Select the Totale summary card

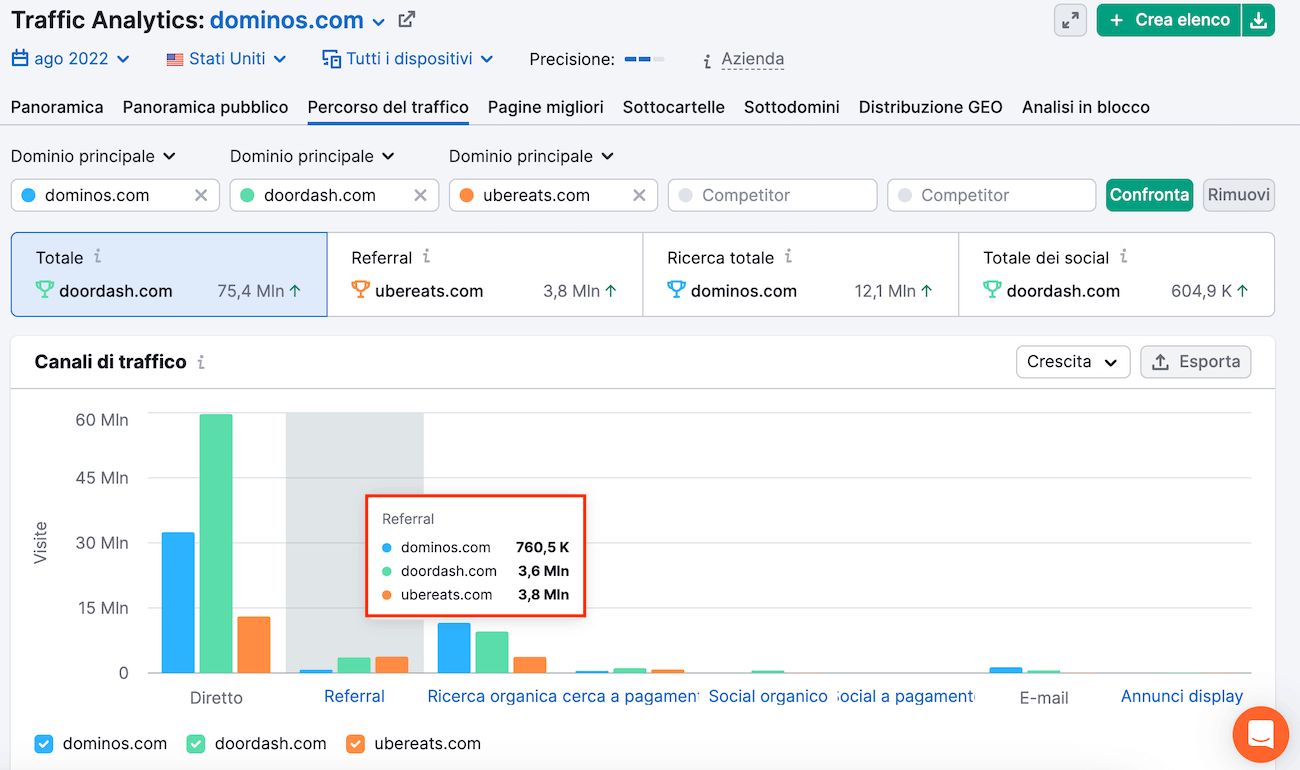[x=169, y=275]
